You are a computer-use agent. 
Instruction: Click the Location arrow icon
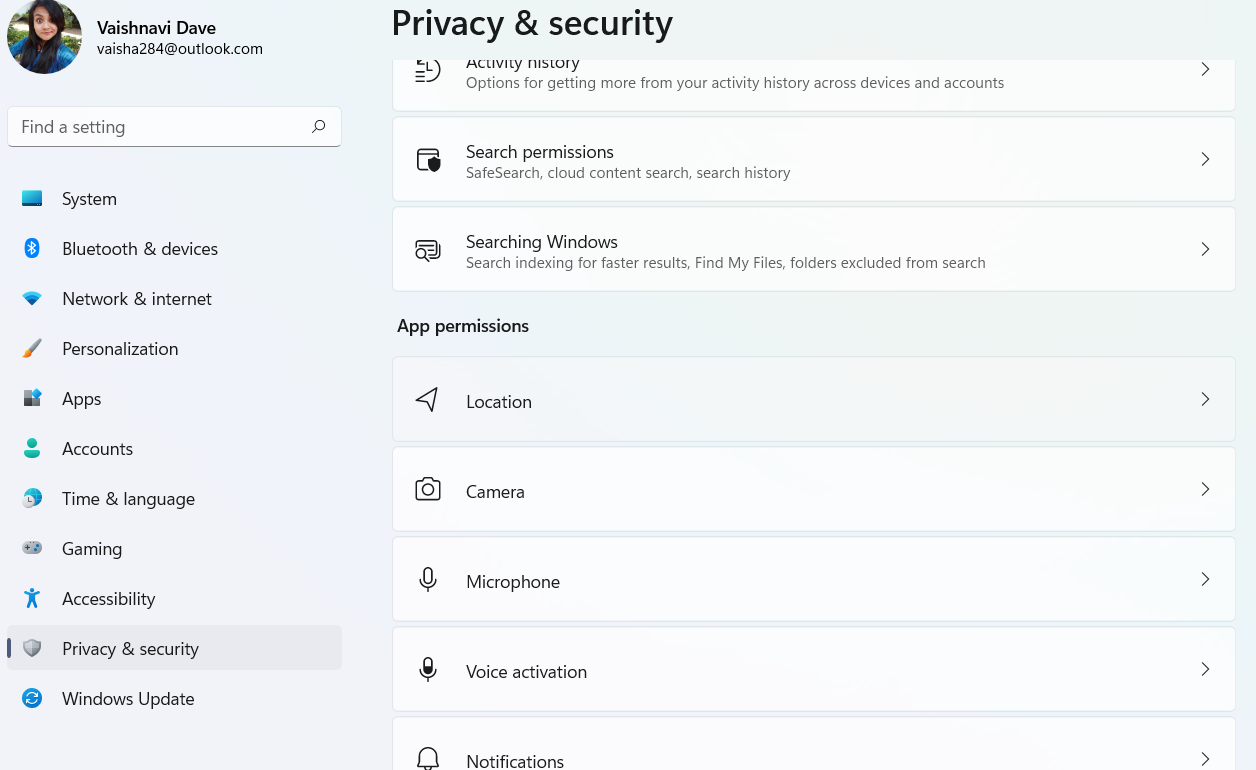pyautogui.click(x=427, y=399)
